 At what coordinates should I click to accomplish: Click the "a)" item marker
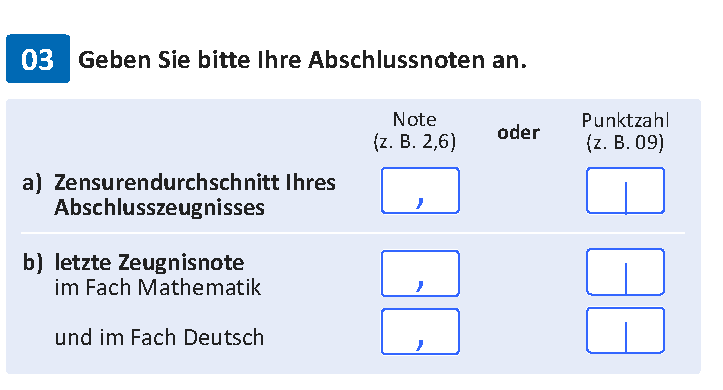[32, 183]
